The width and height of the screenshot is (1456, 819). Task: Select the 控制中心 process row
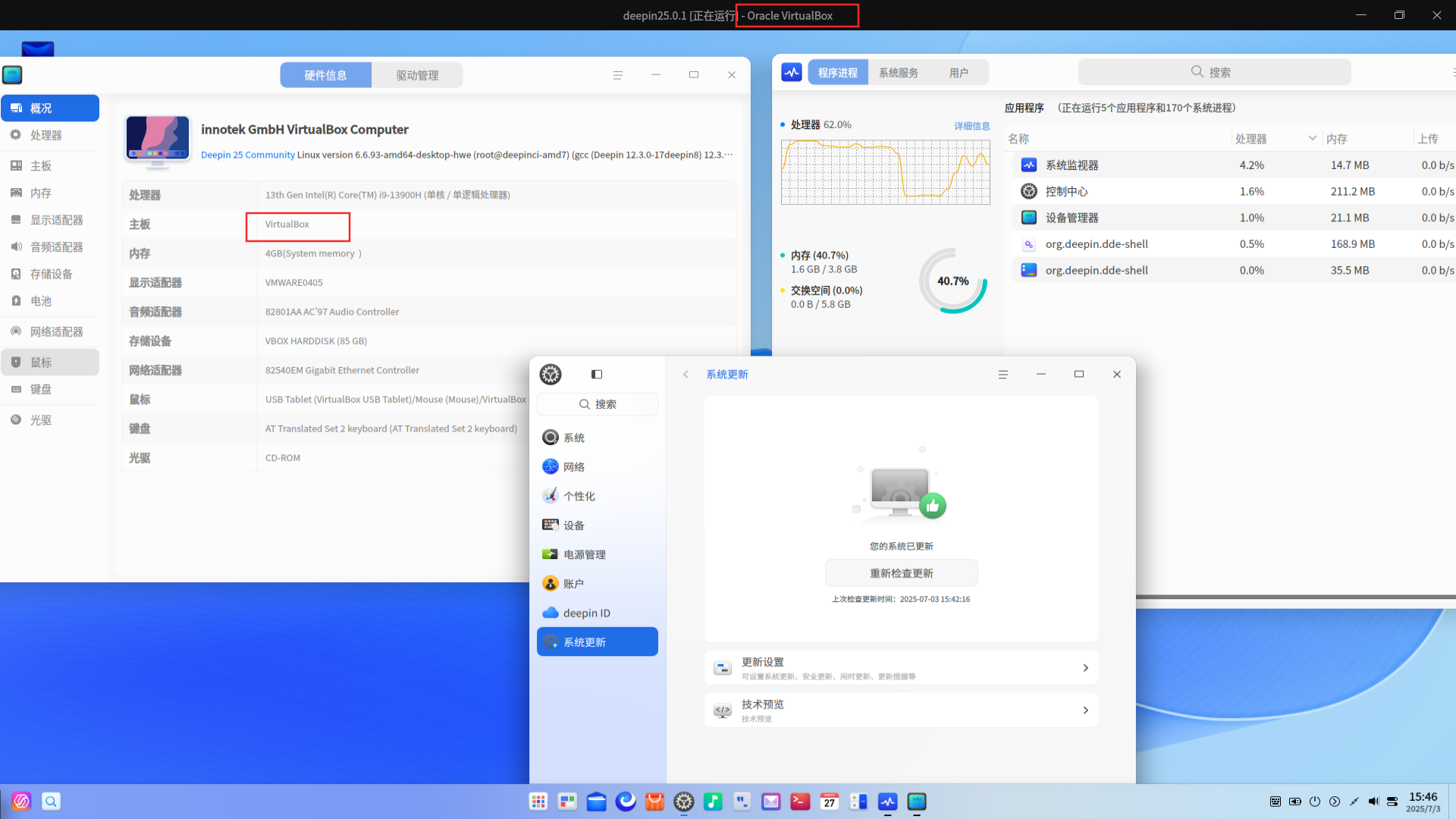tap(1234, 191)
